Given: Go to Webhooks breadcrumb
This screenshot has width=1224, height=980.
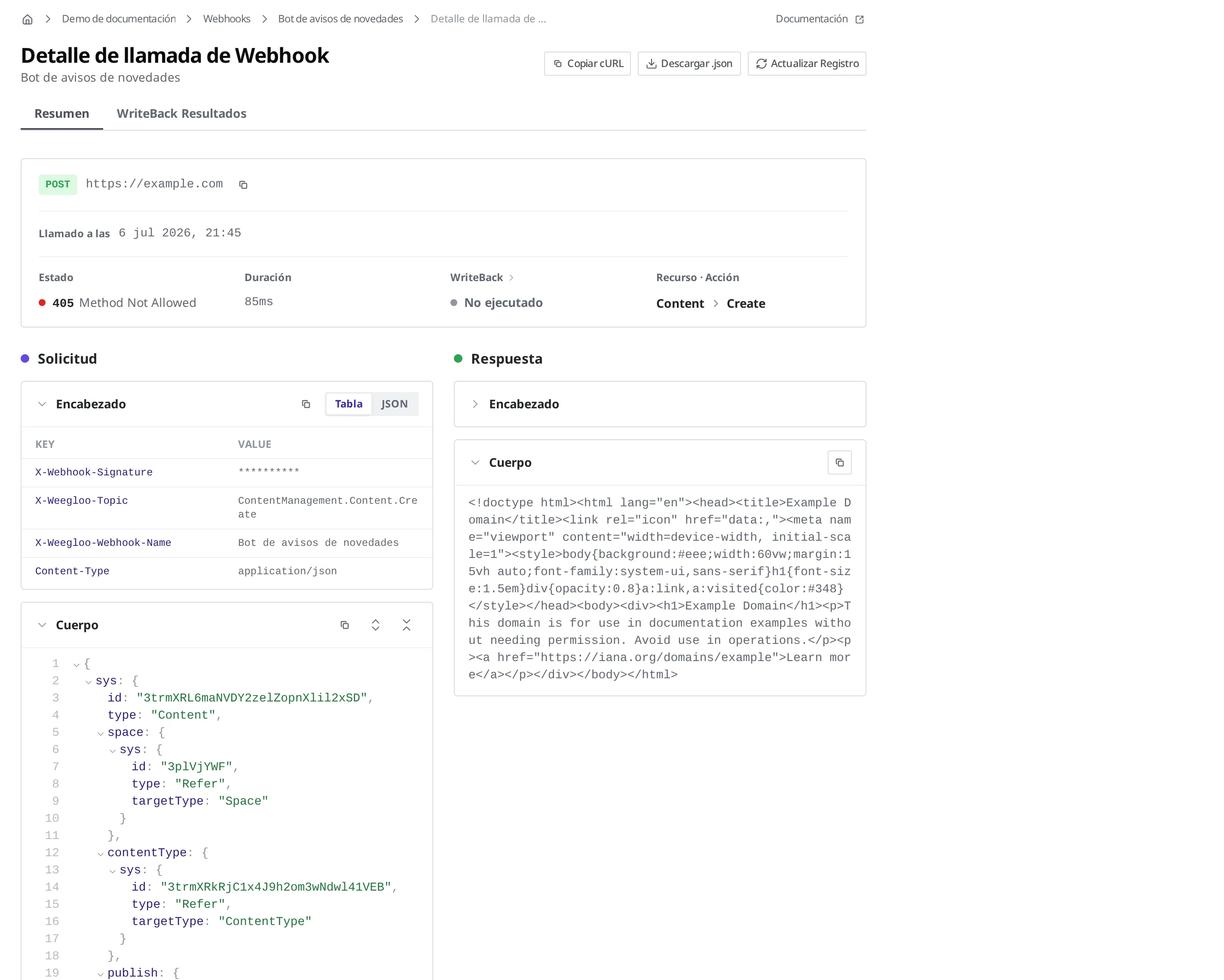Looking at the screenshot, I should 226,19.
